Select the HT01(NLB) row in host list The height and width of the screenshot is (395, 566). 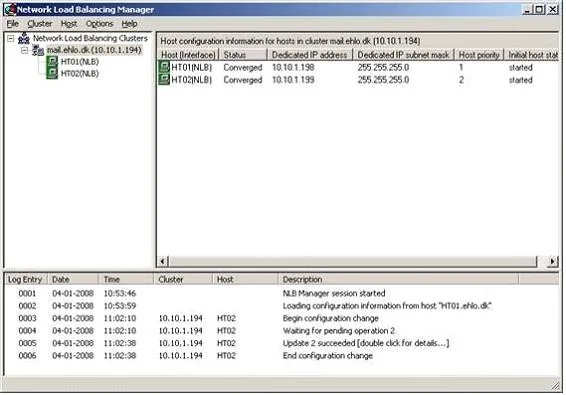point(358,67)
